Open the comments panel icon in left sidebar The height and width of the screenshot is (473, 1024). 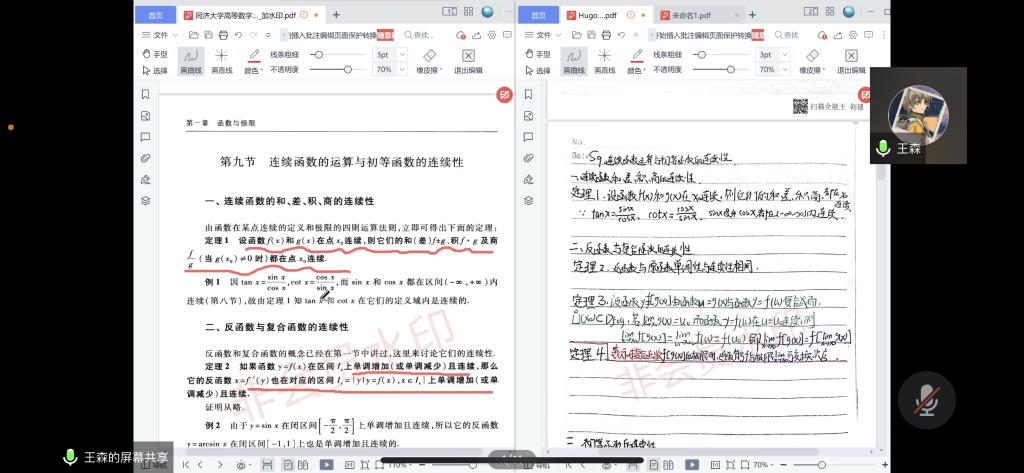coord(146,137)
